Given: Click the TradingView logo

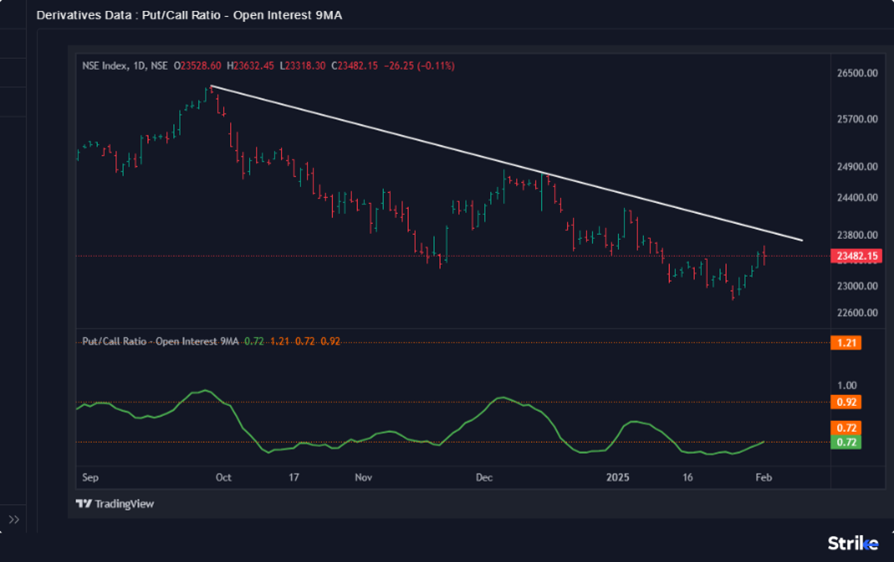Looking at the screenshot, I should pyautogui.click(x=114, y=504).
